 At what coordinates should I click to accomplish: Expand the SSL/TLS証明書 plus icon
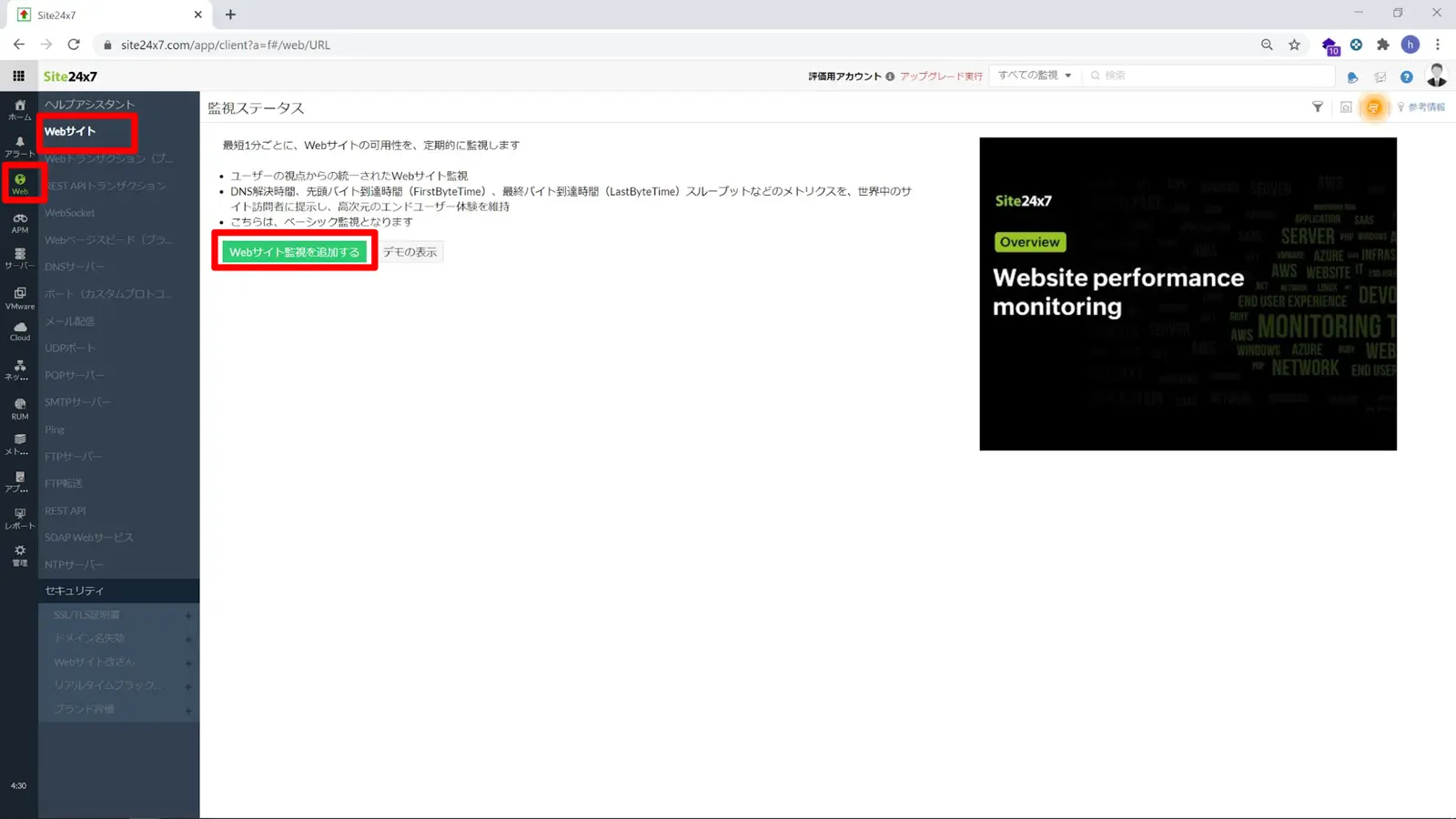[x=188, y=616]
